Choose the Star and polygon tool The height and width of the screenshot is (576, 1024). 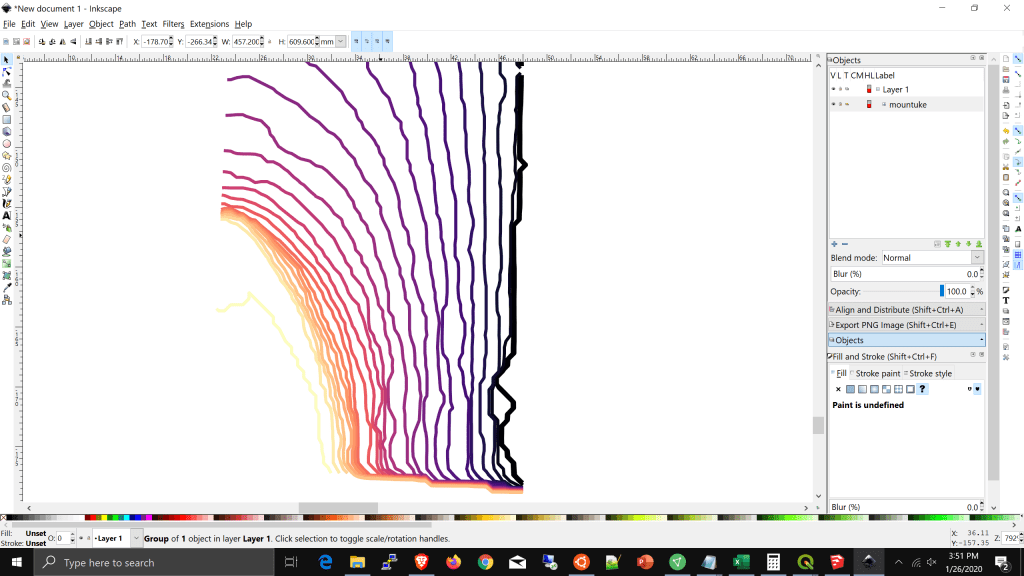pyautogui.click(x=6, y=156)
